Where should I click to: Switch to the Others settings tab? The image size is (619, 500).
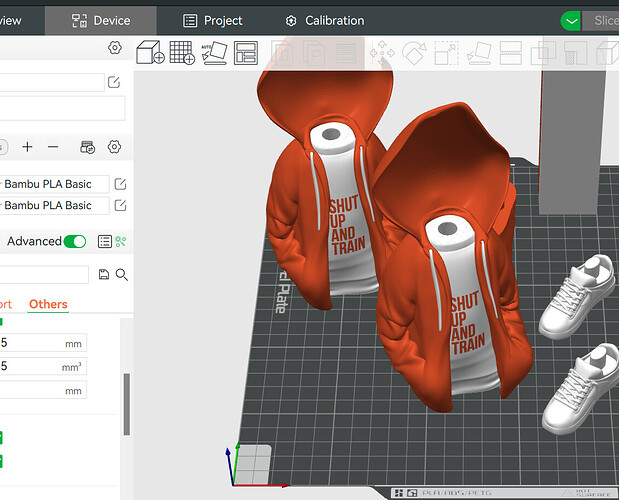[48, 304]
